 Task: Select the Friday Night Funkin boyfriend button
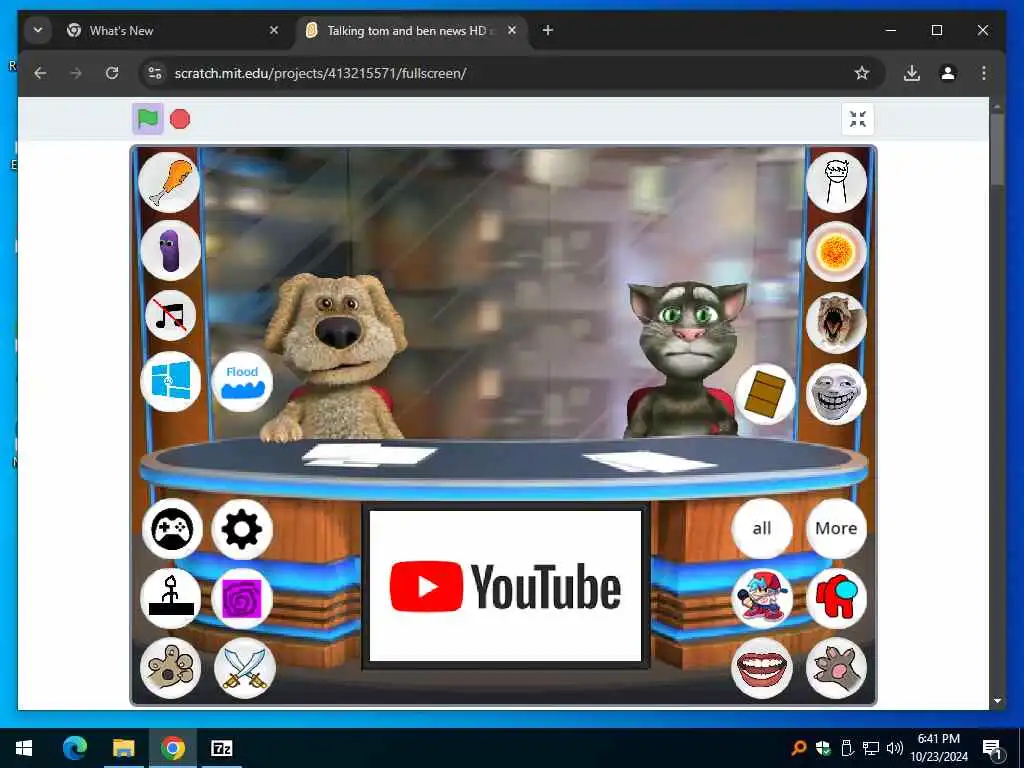762,598
